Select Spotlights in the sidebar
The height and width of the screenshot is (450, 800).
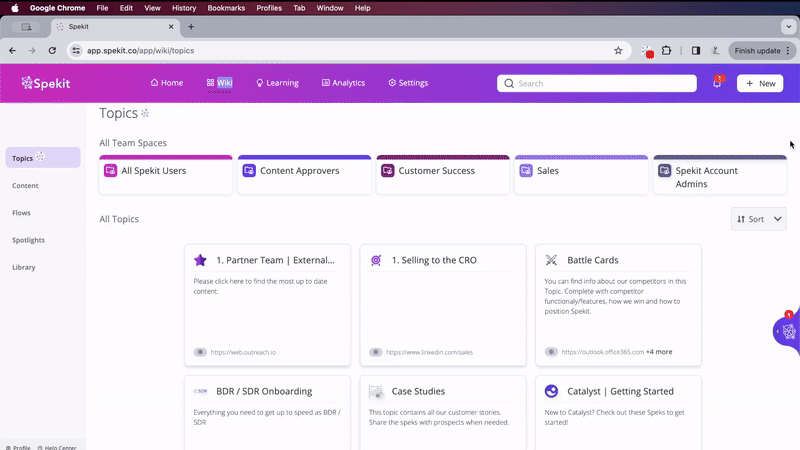[29, 240]
